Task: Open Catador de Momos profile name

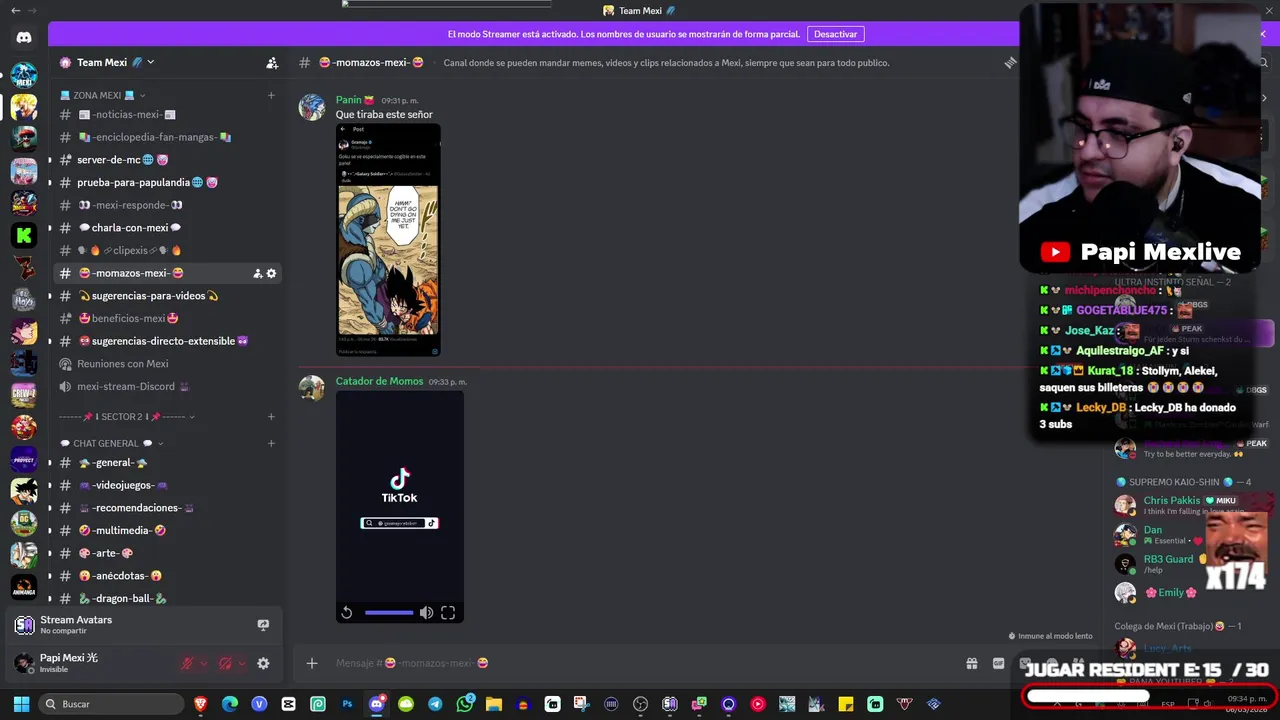Action: coord(379,381)
